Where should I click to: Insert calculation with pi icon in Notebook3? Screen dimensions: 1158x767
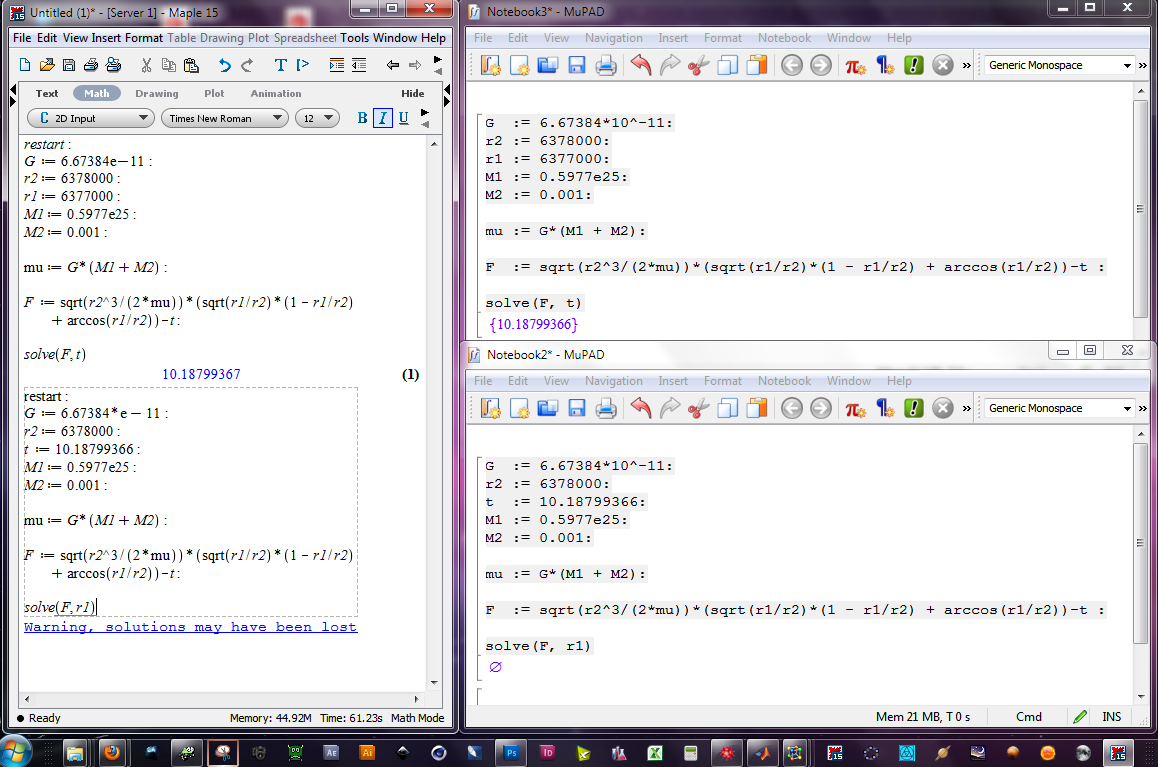click(855, 65)
